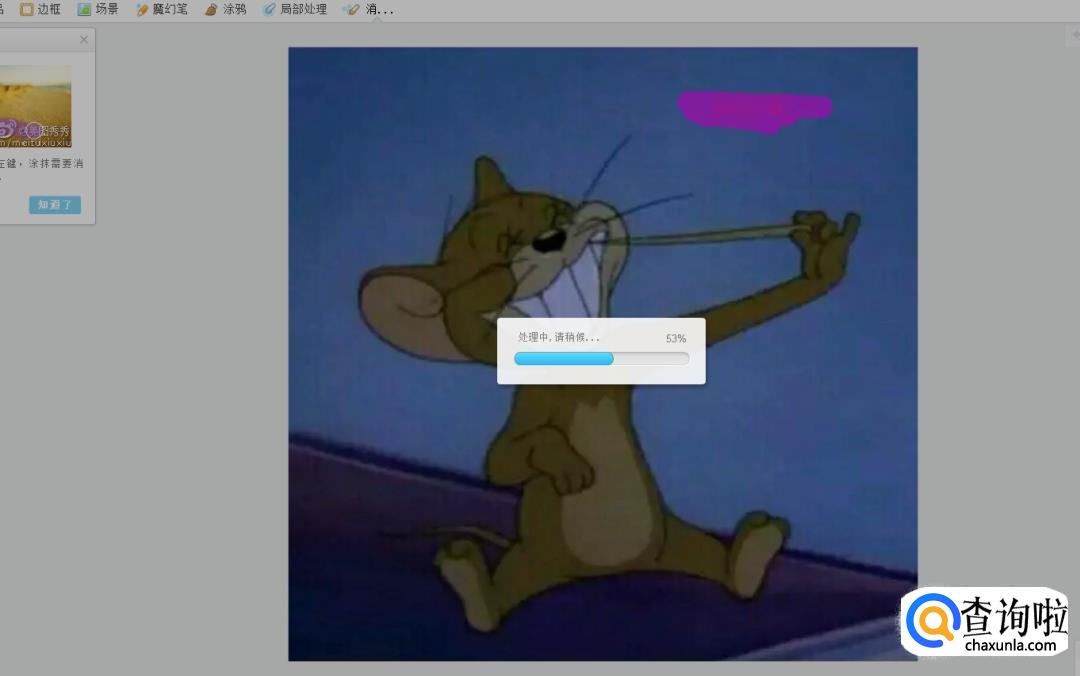The height and width of the screenshot is (676, 1080).
Task: Switch to the 魔幻笔 tab
Action: pos(162,10)
